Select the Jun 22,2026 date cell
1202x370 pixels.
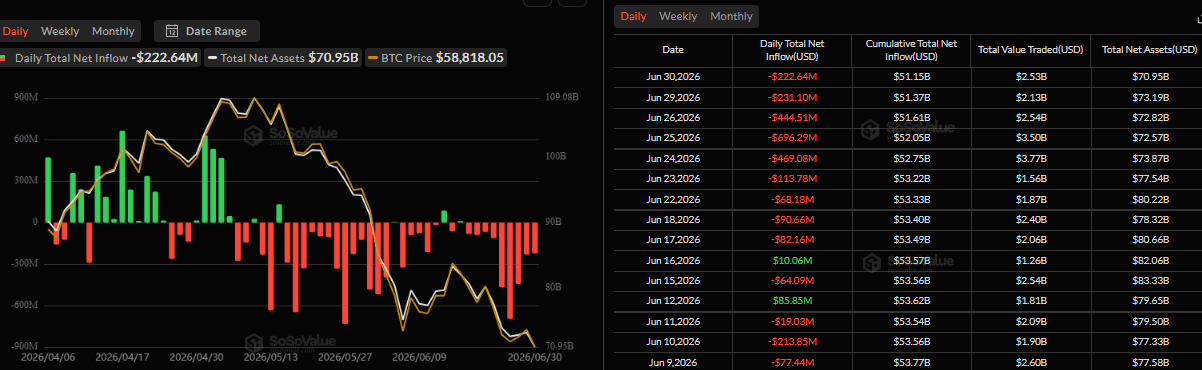pyautogui.click(x=673, y=199)
